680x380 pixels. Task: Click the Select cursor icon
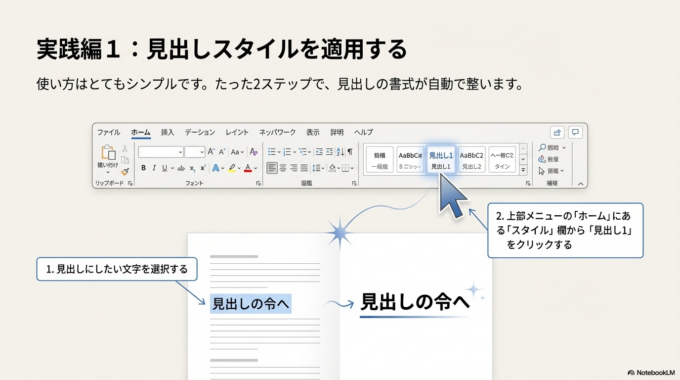[542, 171]
